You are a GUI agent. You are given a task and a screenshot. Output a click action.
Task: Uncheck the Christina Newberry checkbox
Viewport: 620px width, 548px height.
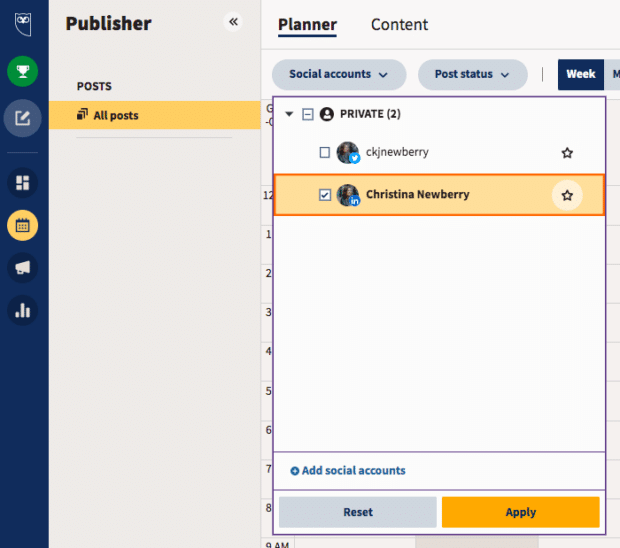click(324, 195)
